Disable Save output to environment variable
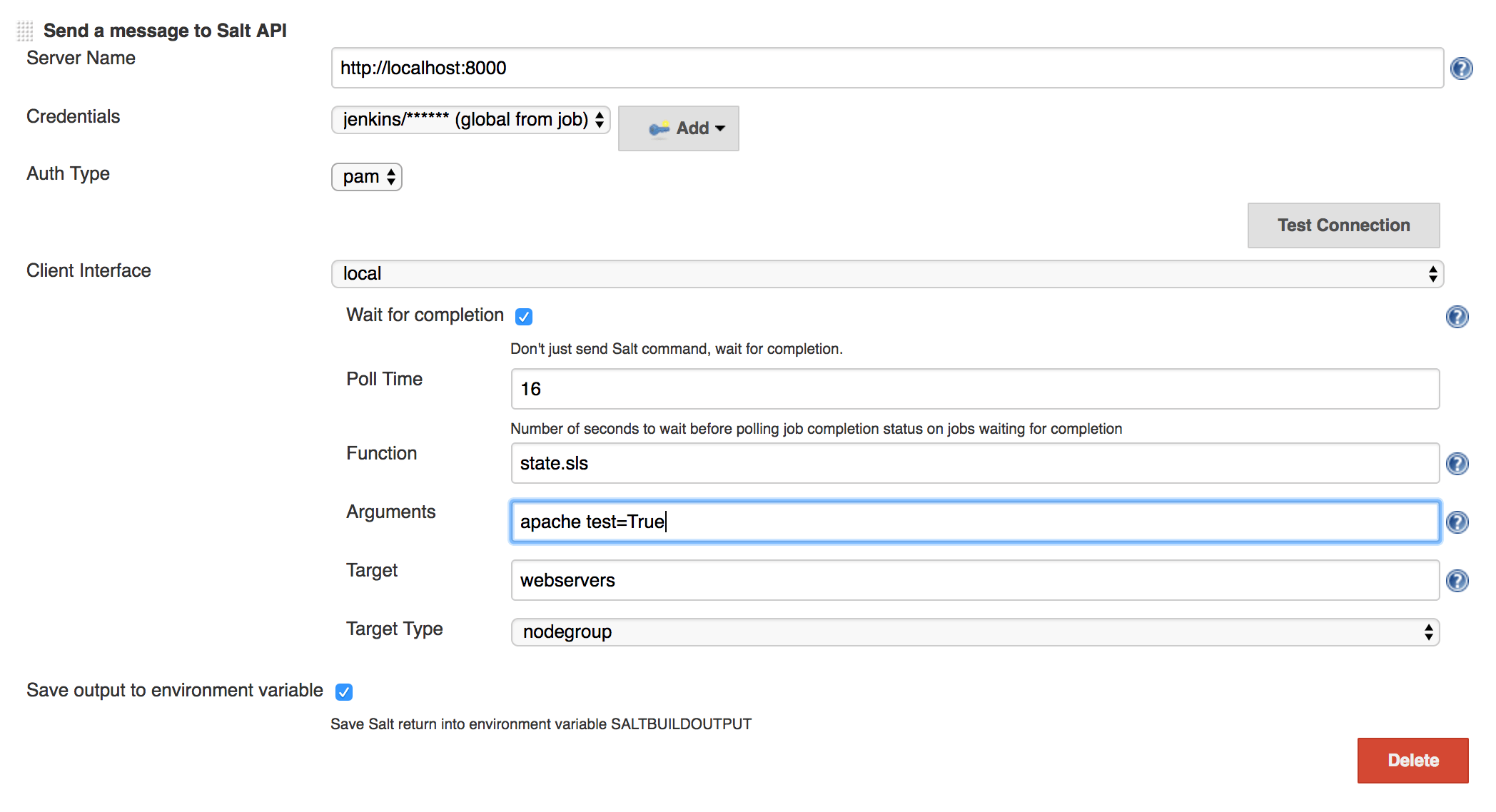The image size is (1496, 812). point(343,691)
